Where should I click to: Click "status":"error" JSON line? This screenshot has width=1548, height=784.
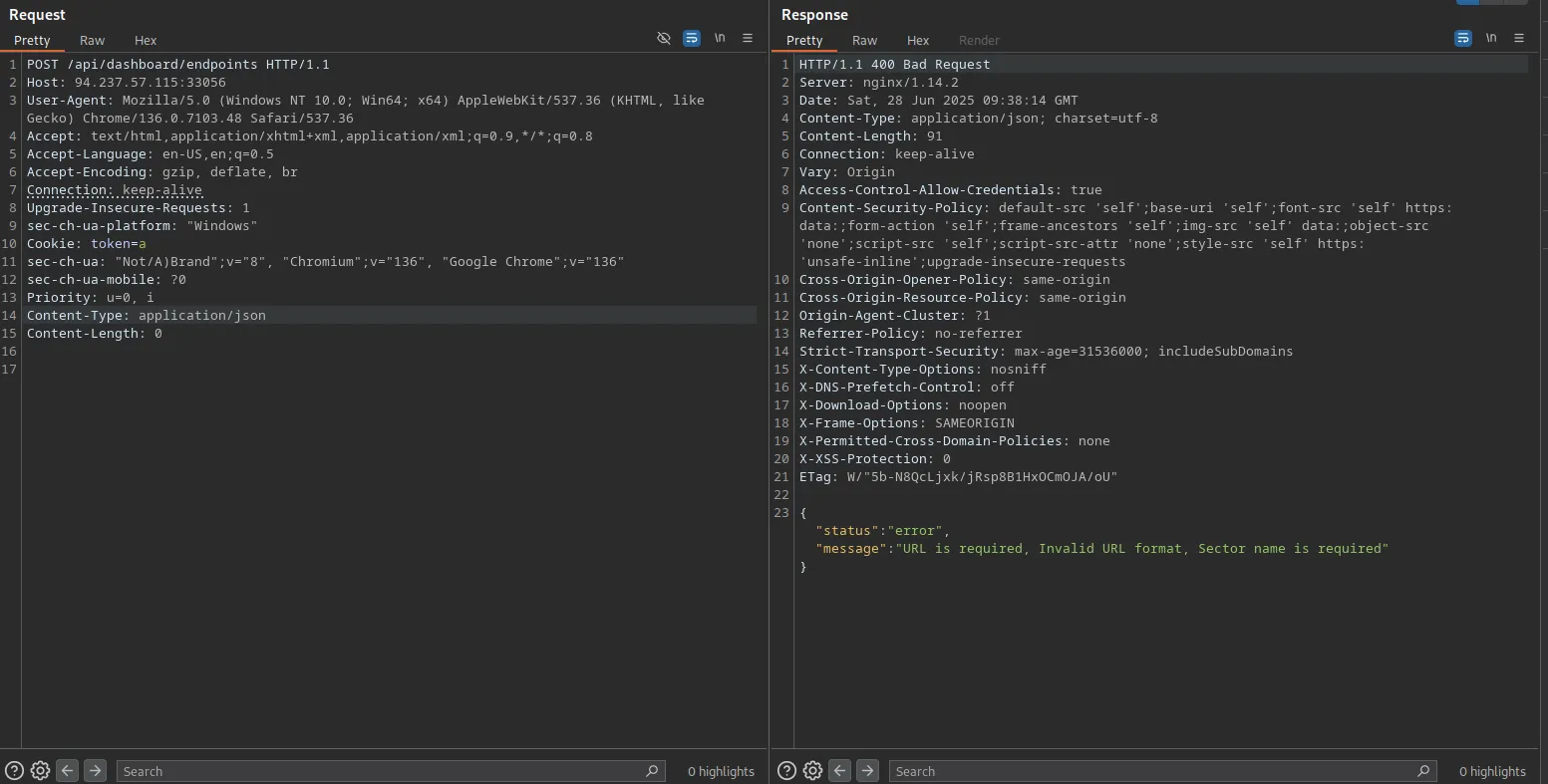883,530
